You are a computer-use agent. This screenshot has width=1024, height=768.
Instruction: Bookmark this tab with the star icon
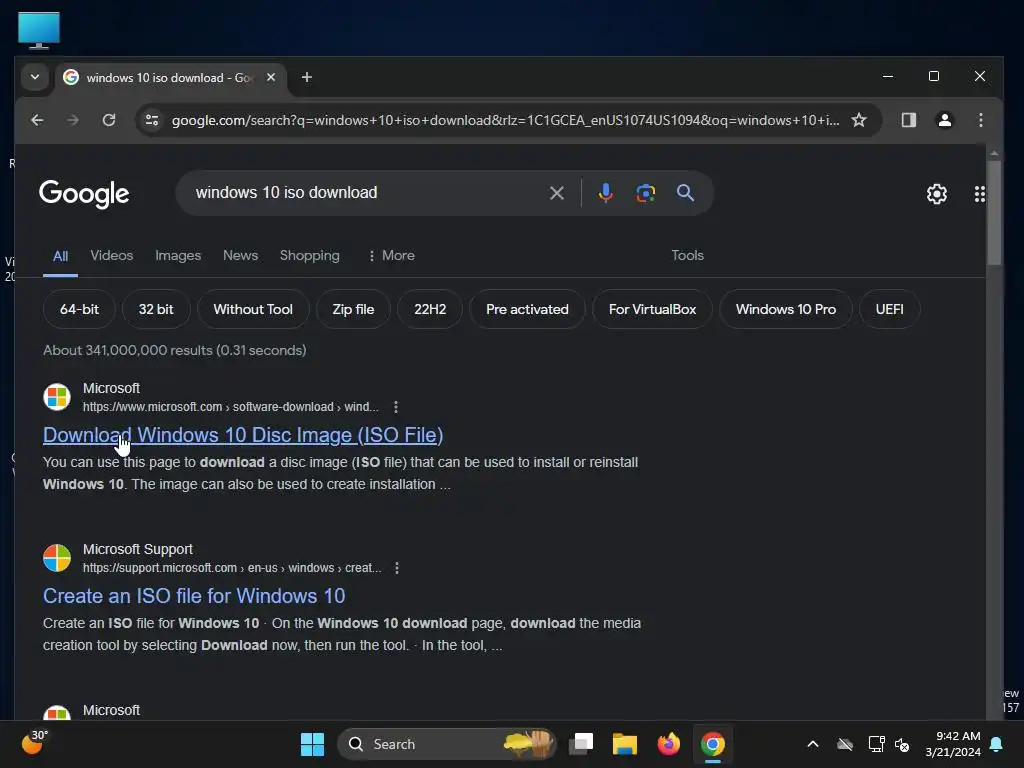(x=859, y=120)
